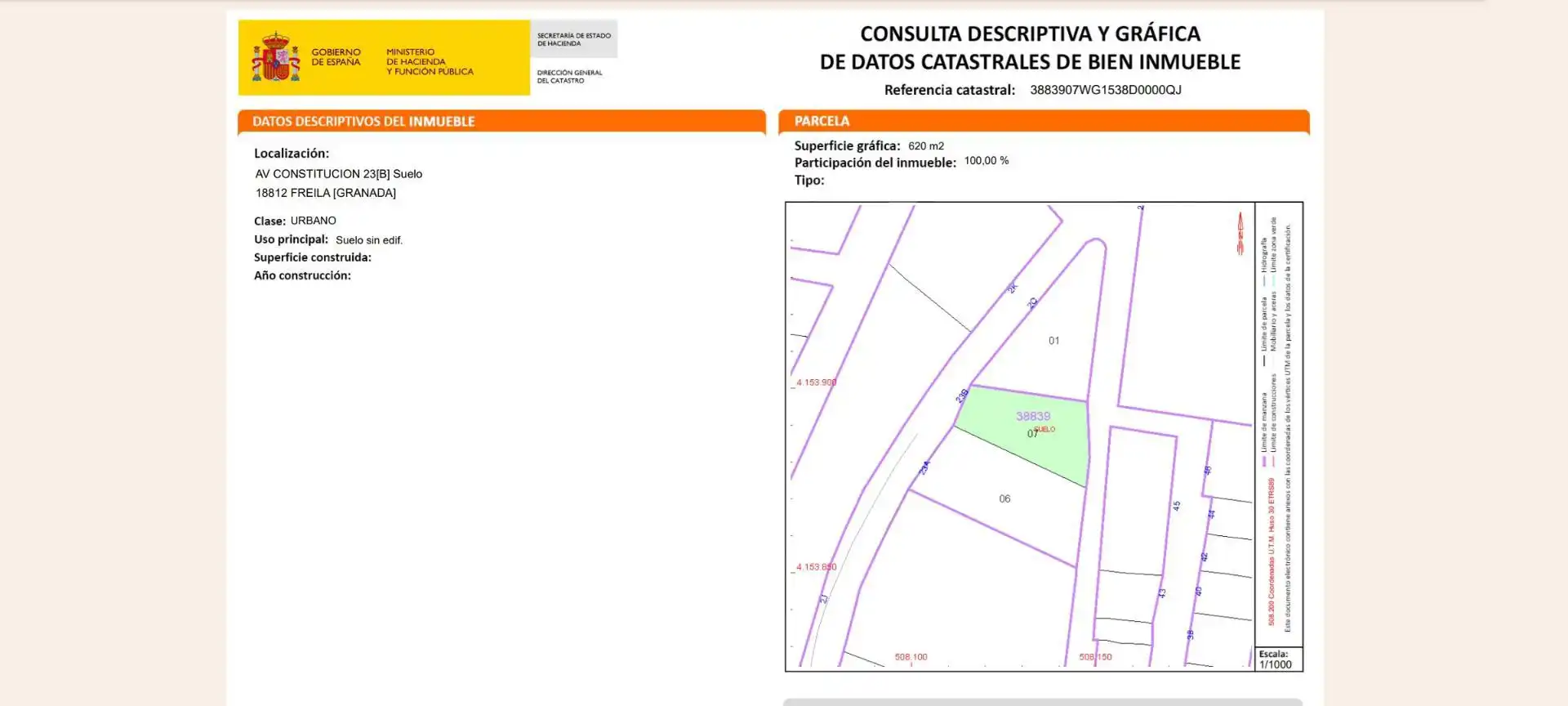Select the catastral reference 3883907WG1538D0000QJ
The image size is (1568, 706).
pos(1105,90)
